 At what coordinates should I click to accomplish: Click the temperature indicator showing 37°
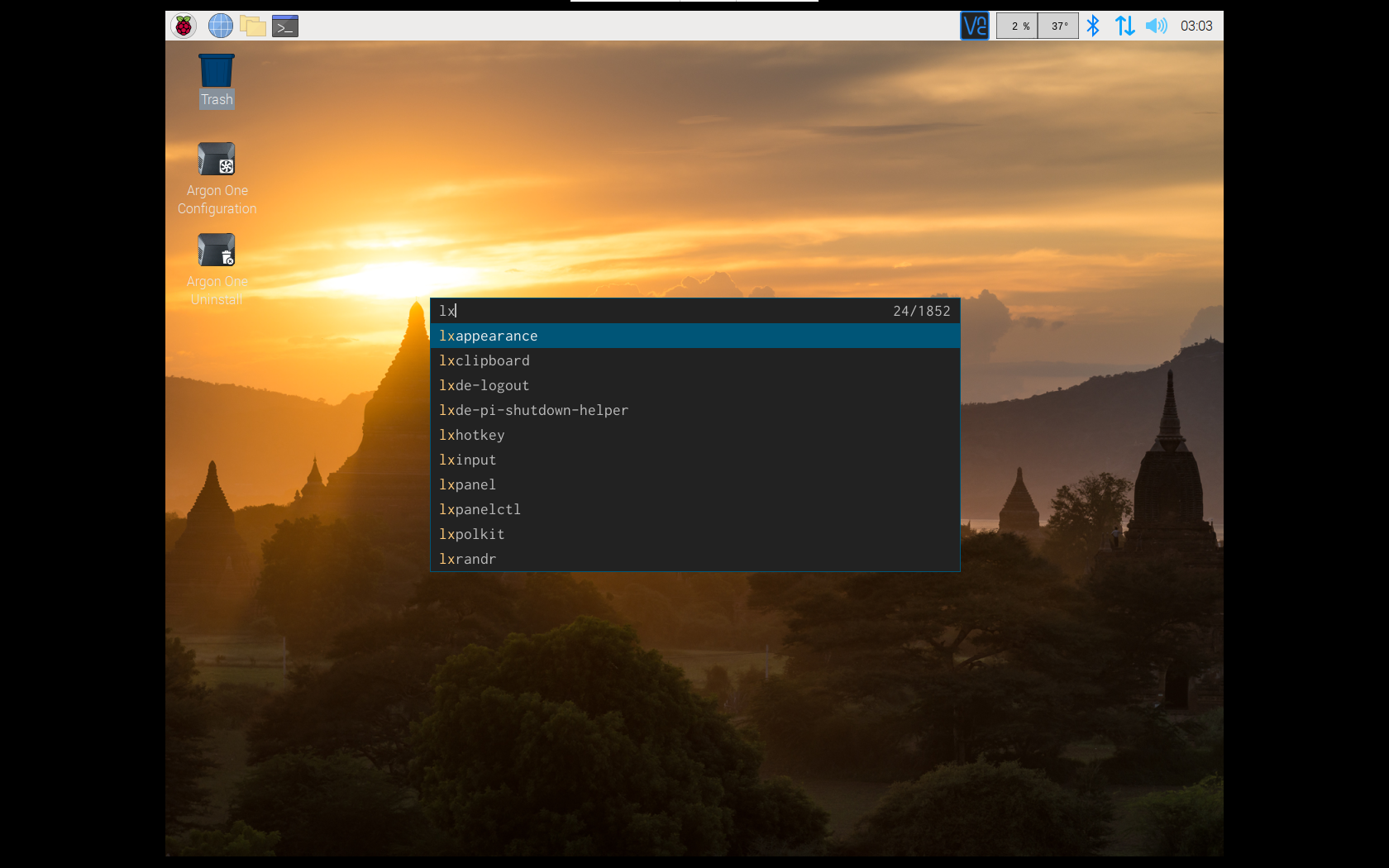[x=1057, y=26]
